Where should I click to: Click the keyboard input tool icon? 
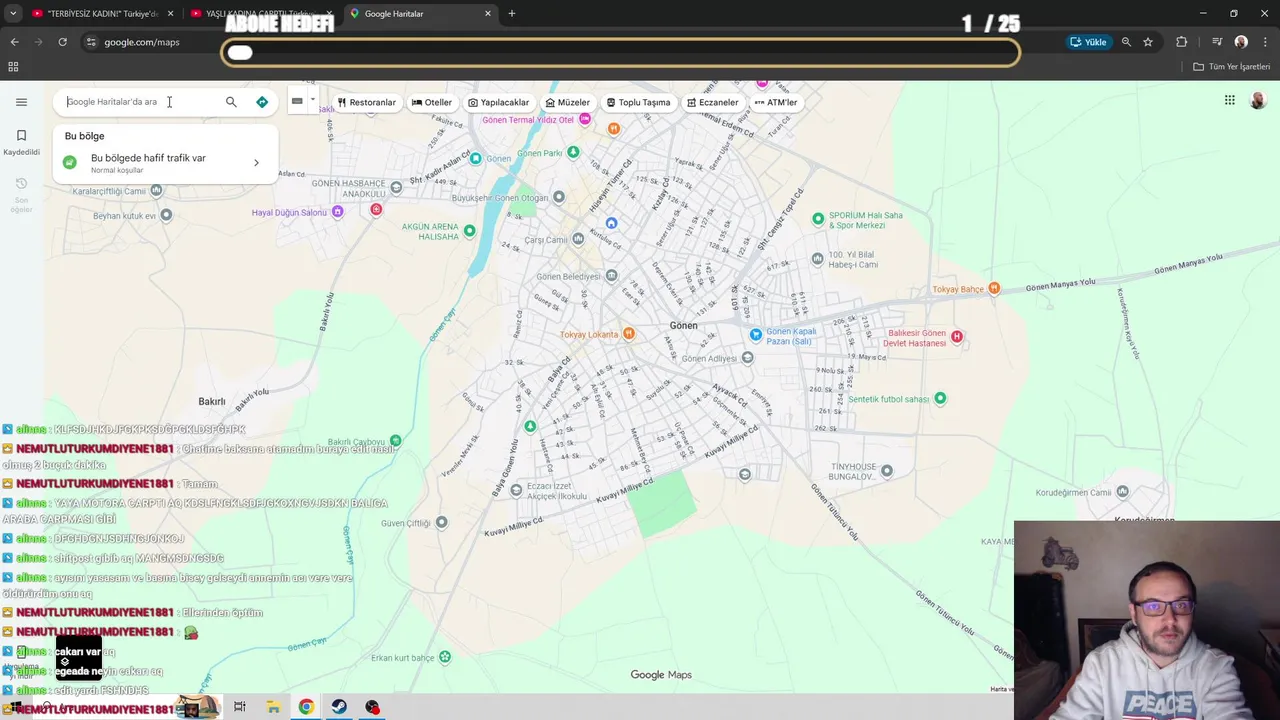[x=297, y=101]
